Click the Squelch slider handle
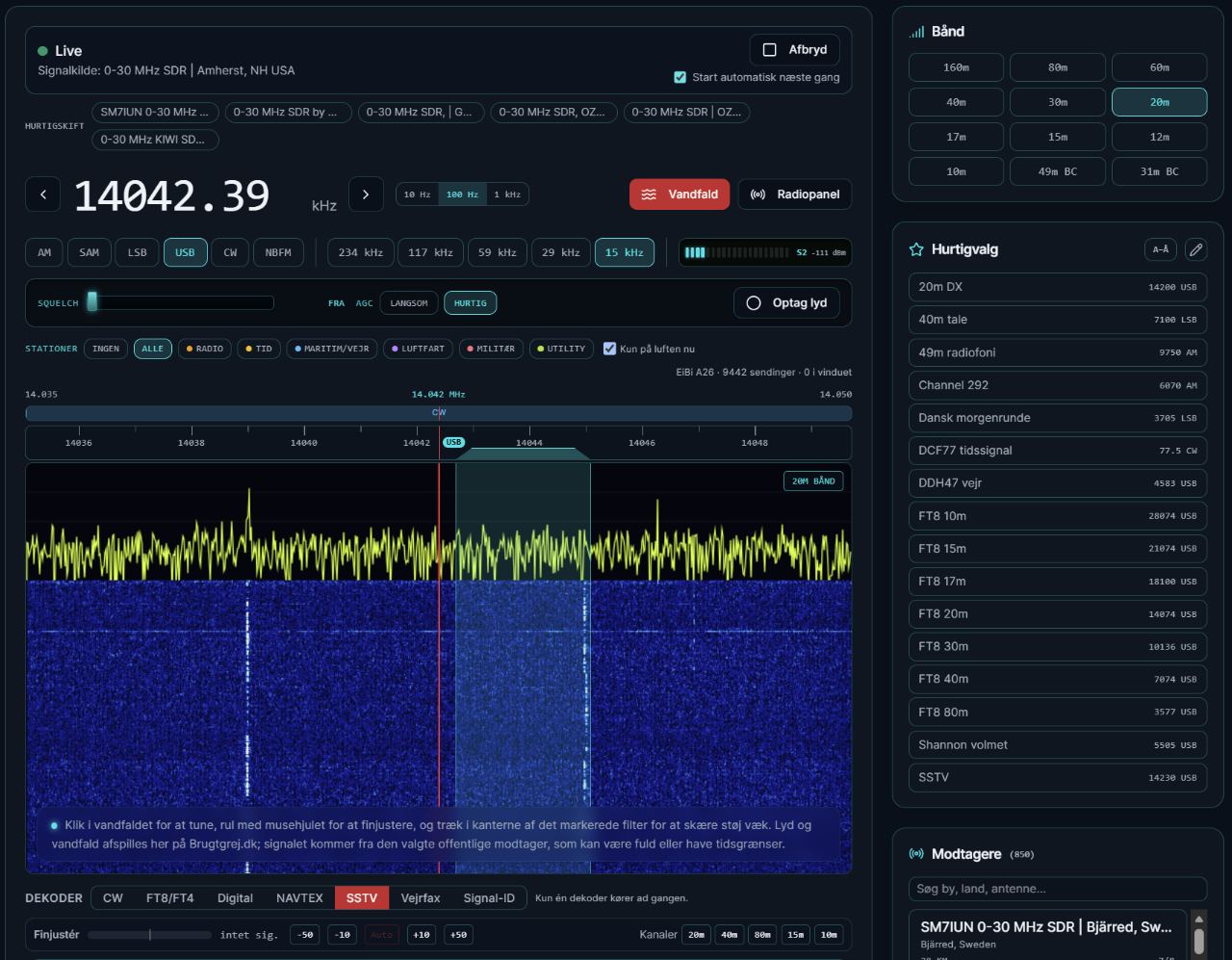The width and height of the screenshot is (1232, 960). (x=92, y=301)
